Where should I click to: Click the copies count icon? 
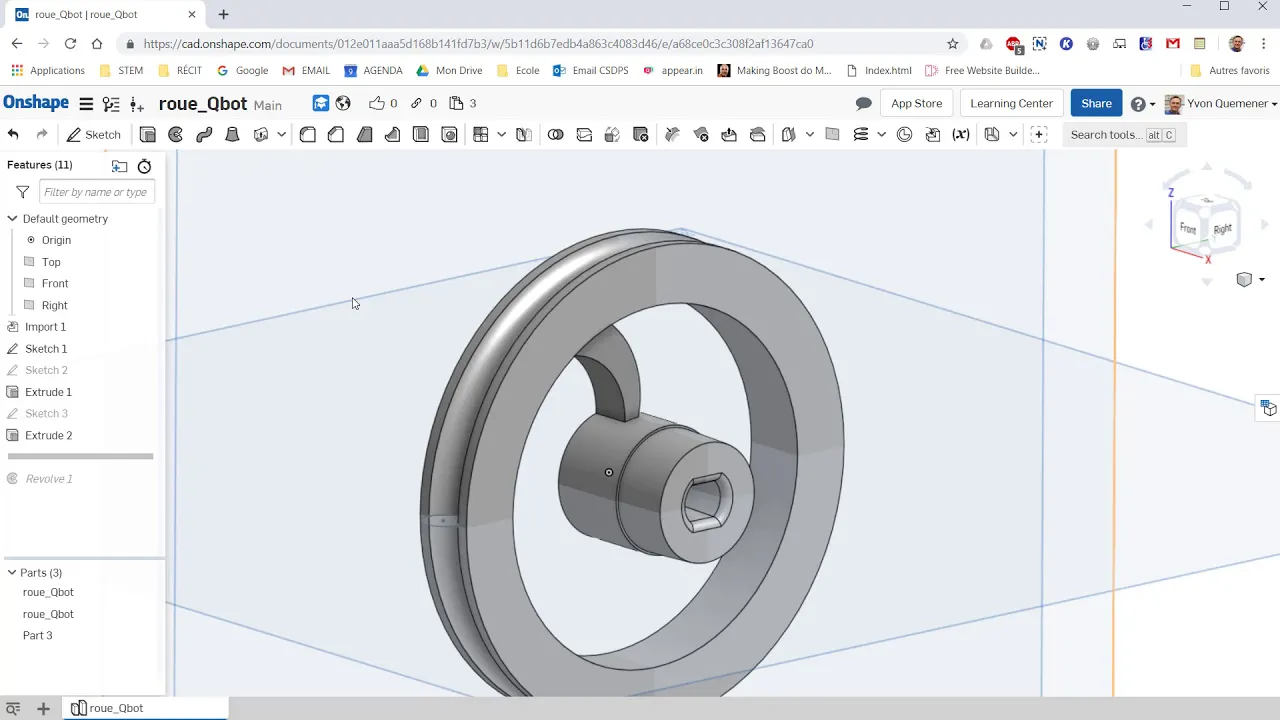[456, 103]
